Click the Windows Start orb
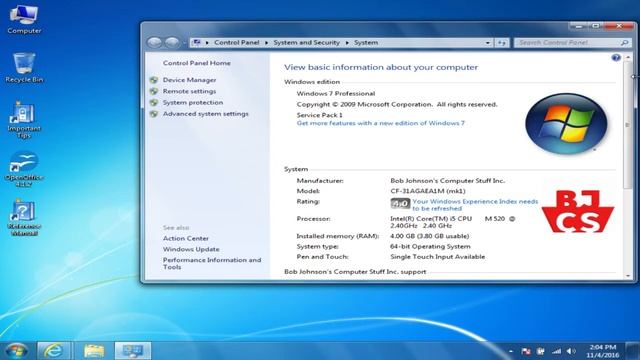Screen dimensions: 640x360 16,351
